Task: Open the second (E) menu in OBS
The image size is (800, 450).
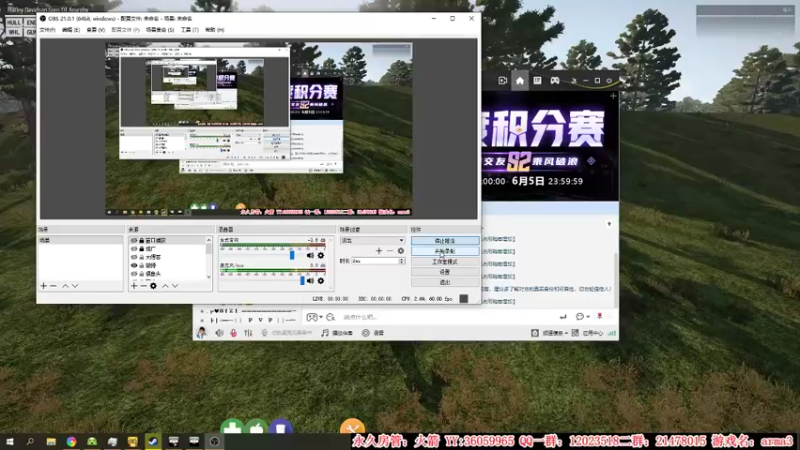Action: point(70,30)
